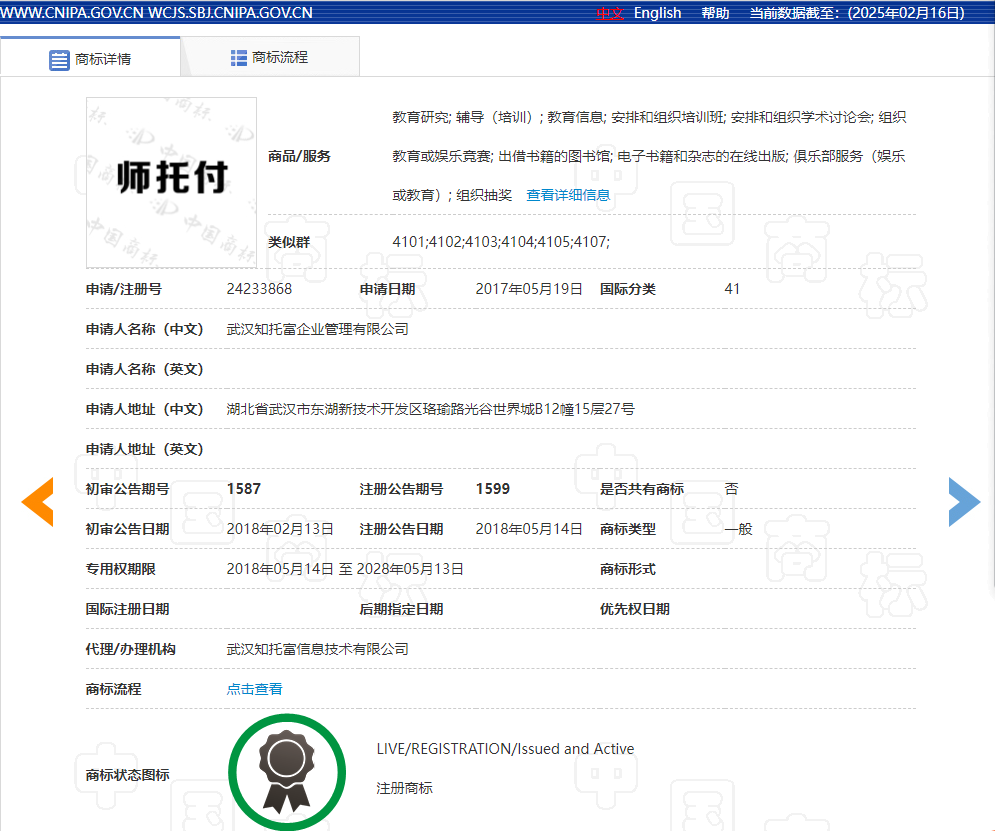Open the 师托付 trademark image

tap(171, 183)
